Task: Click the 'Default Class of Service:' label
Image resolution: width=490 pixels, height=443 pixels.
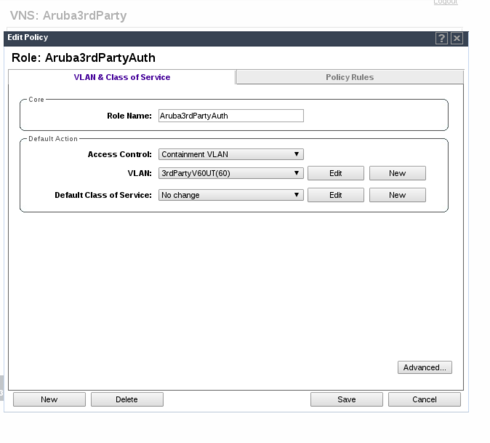Action: [x=103, y=195]
